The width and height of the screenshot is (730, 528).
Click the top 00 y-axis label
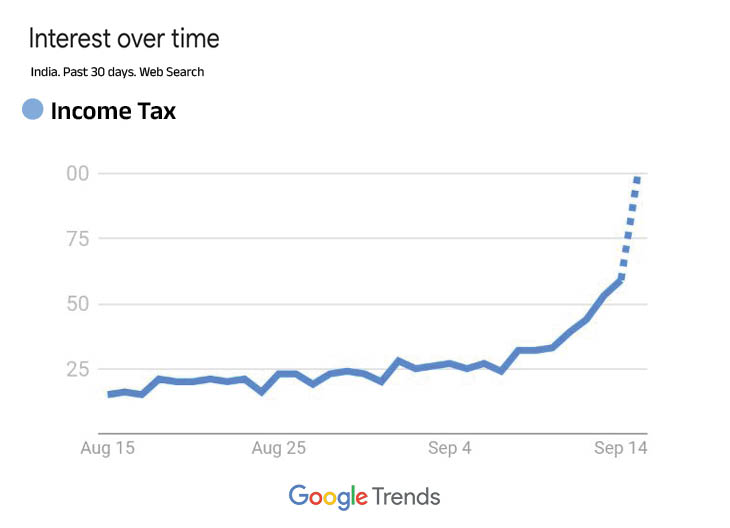[x=77, y=174]
